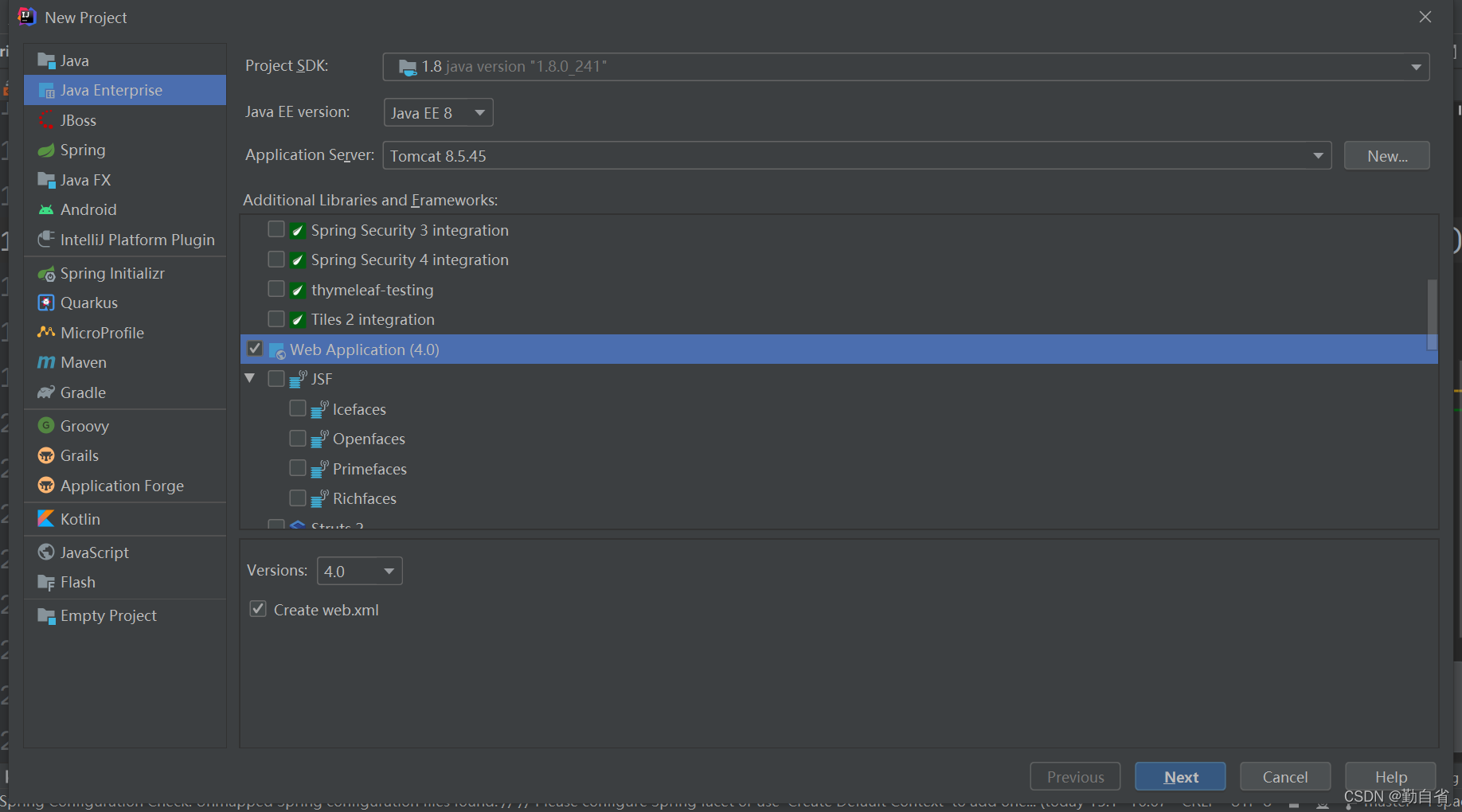Click the Web Application framework icon
1462x812 pixels.
click(277, 350)
